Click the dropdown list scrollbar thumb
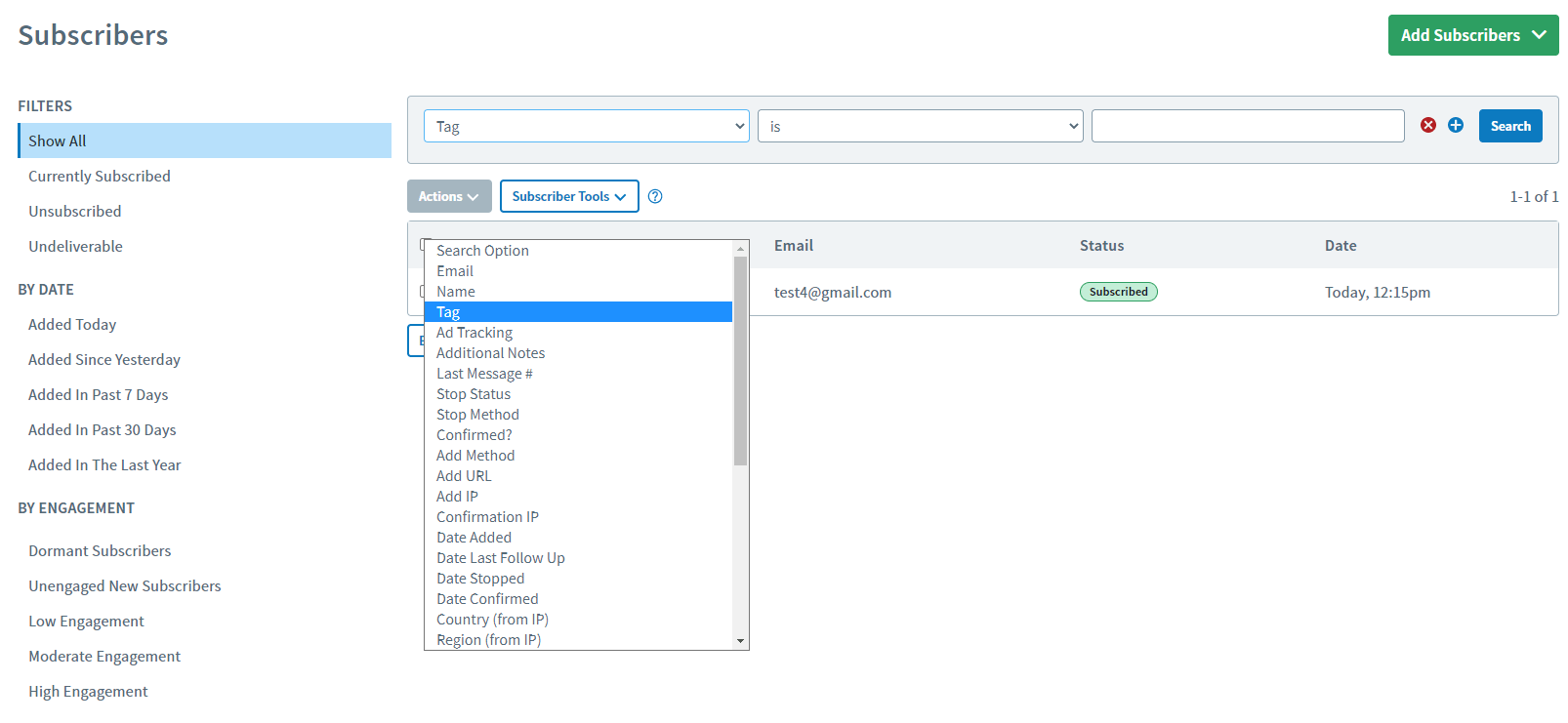This screenshot has height=723, width=1568. [740, 361]
